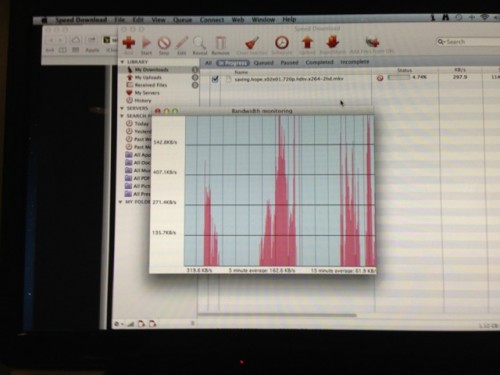This screenshot has width=500, height=375.
Task: Collapse the LIBRARY sidebar section
Action: coord(122,62)
